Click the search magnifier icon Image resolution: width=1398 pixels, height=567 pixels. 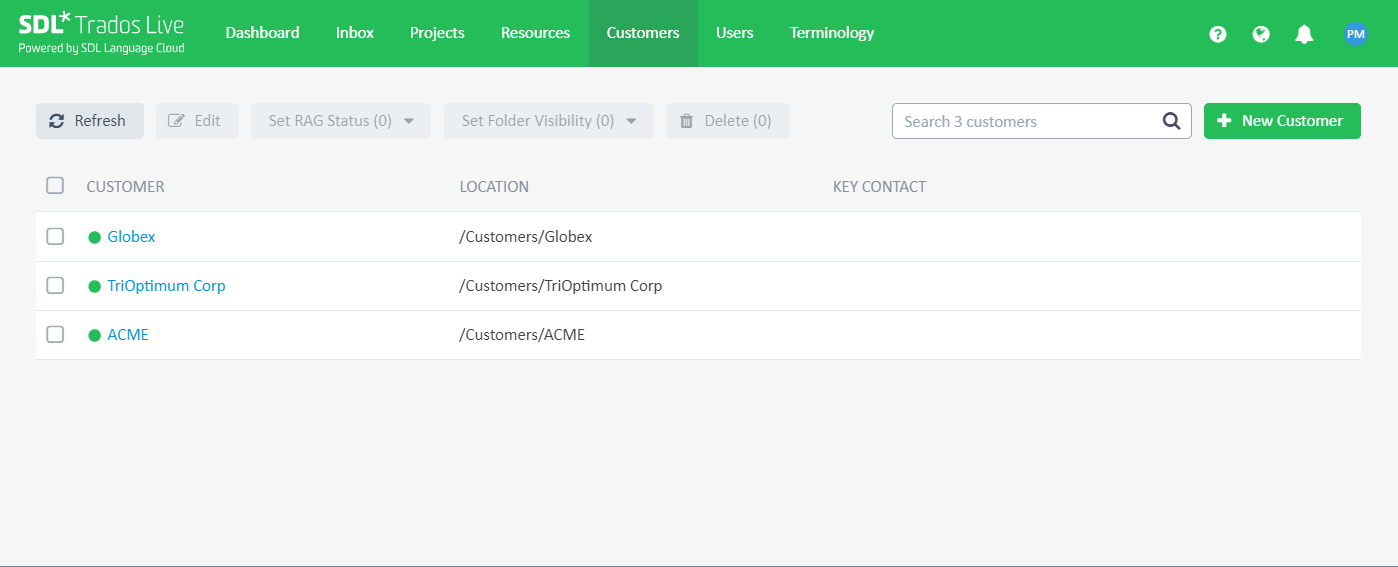[x=1171, y=121]
